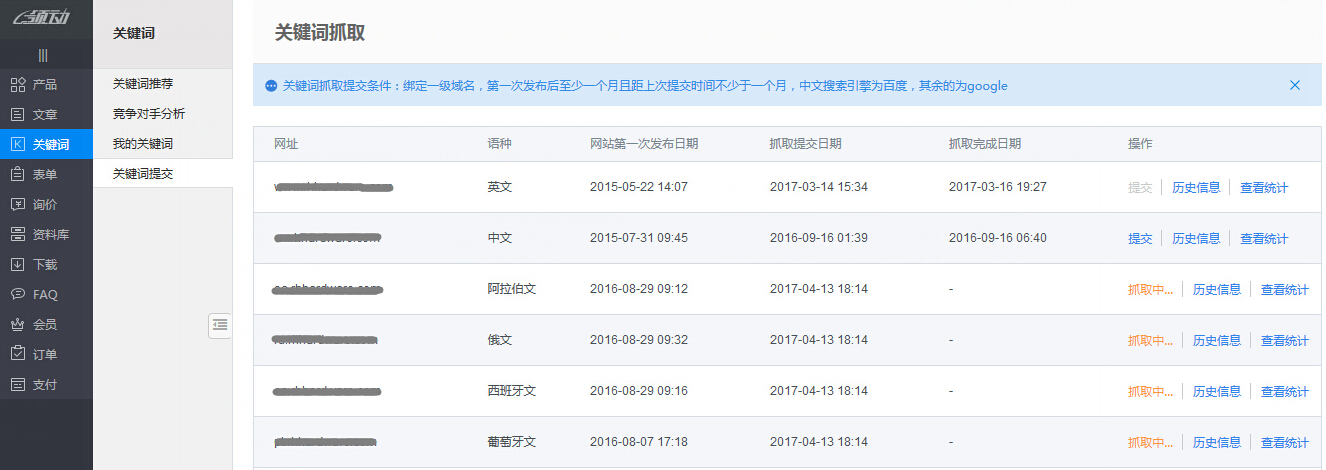Viewport: 1326px width, 470px height.
Task: Open the Downloads (下载) sidebar icon
Action: click(x=18, y=265)
